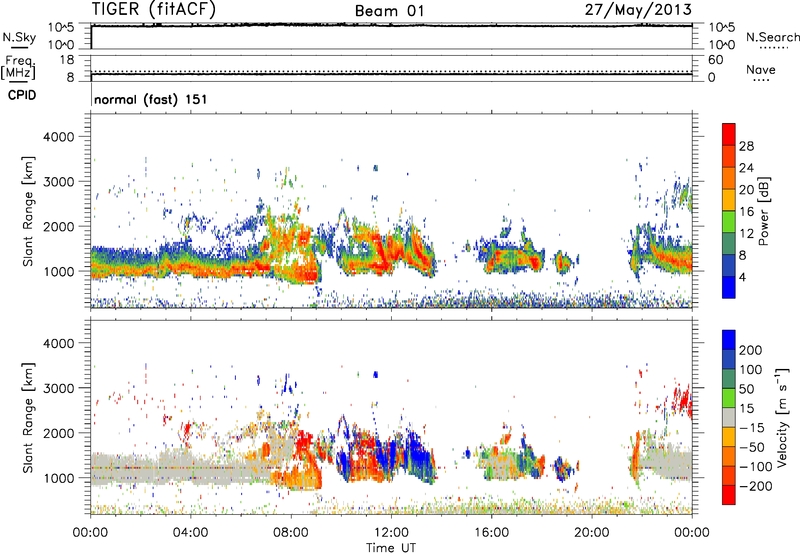Click '3000' on the velocity plot axis
This screenshot has width=800, height=554.
pos(58,388)
